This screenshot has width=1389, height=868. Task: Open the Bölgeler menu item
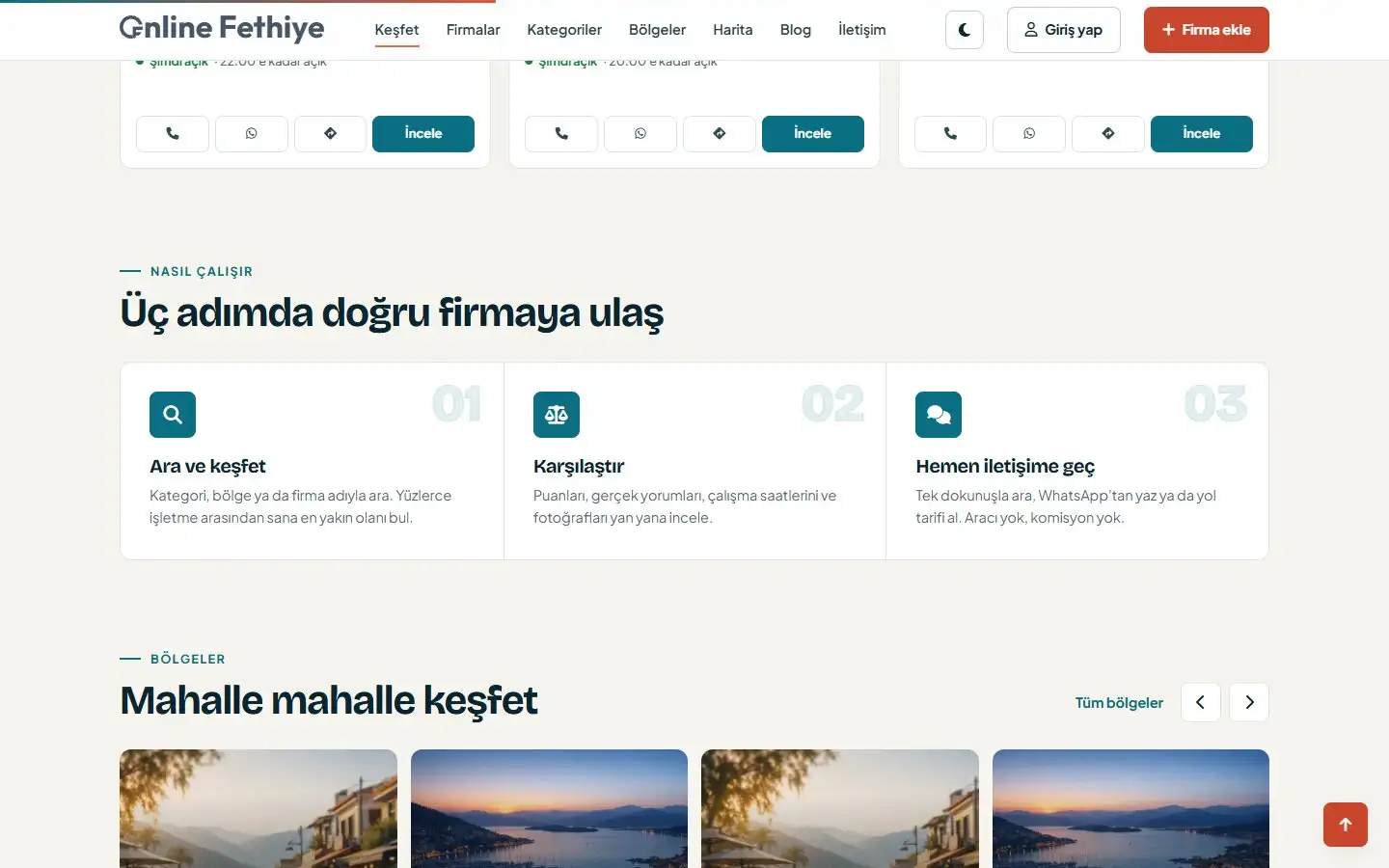click(x=657, y=30)
